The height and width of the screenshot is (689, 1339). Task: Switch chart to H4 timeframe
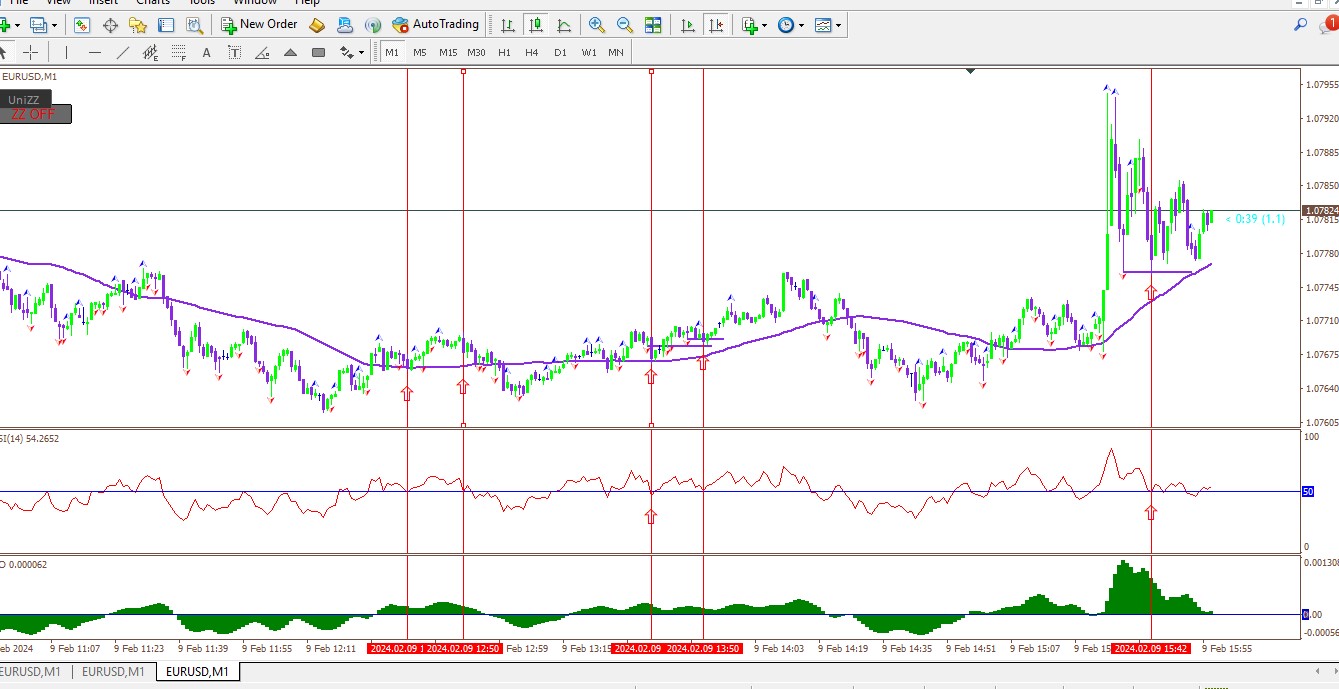(532, 52)
